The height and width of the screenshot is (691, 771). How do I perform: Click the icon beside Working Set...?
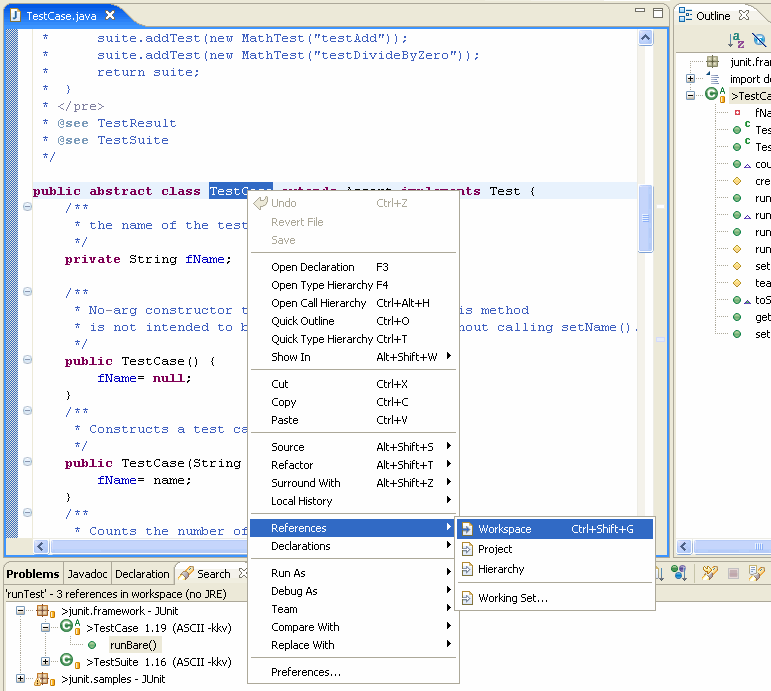tap(467, 598)
